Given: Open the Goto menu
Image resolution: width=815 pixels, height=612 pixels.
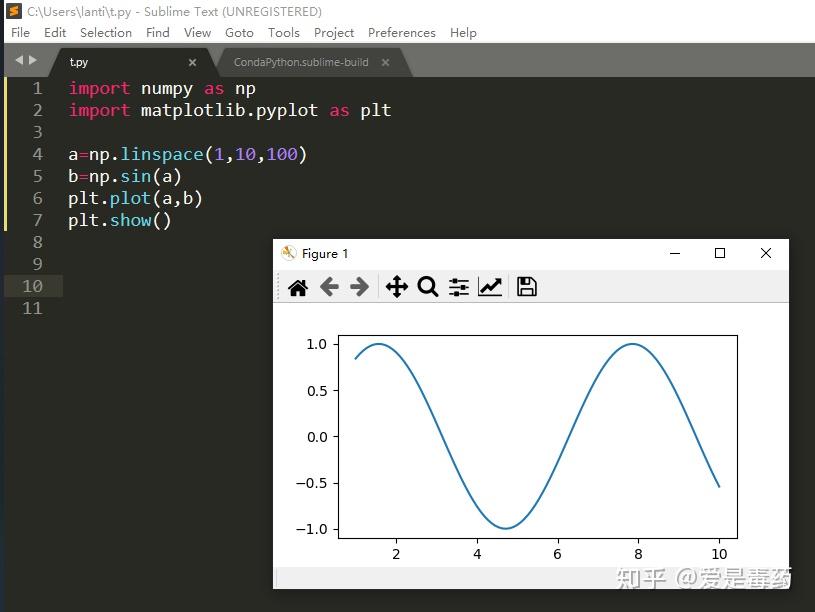Looking at the screenshot, I should click(239, 32).
